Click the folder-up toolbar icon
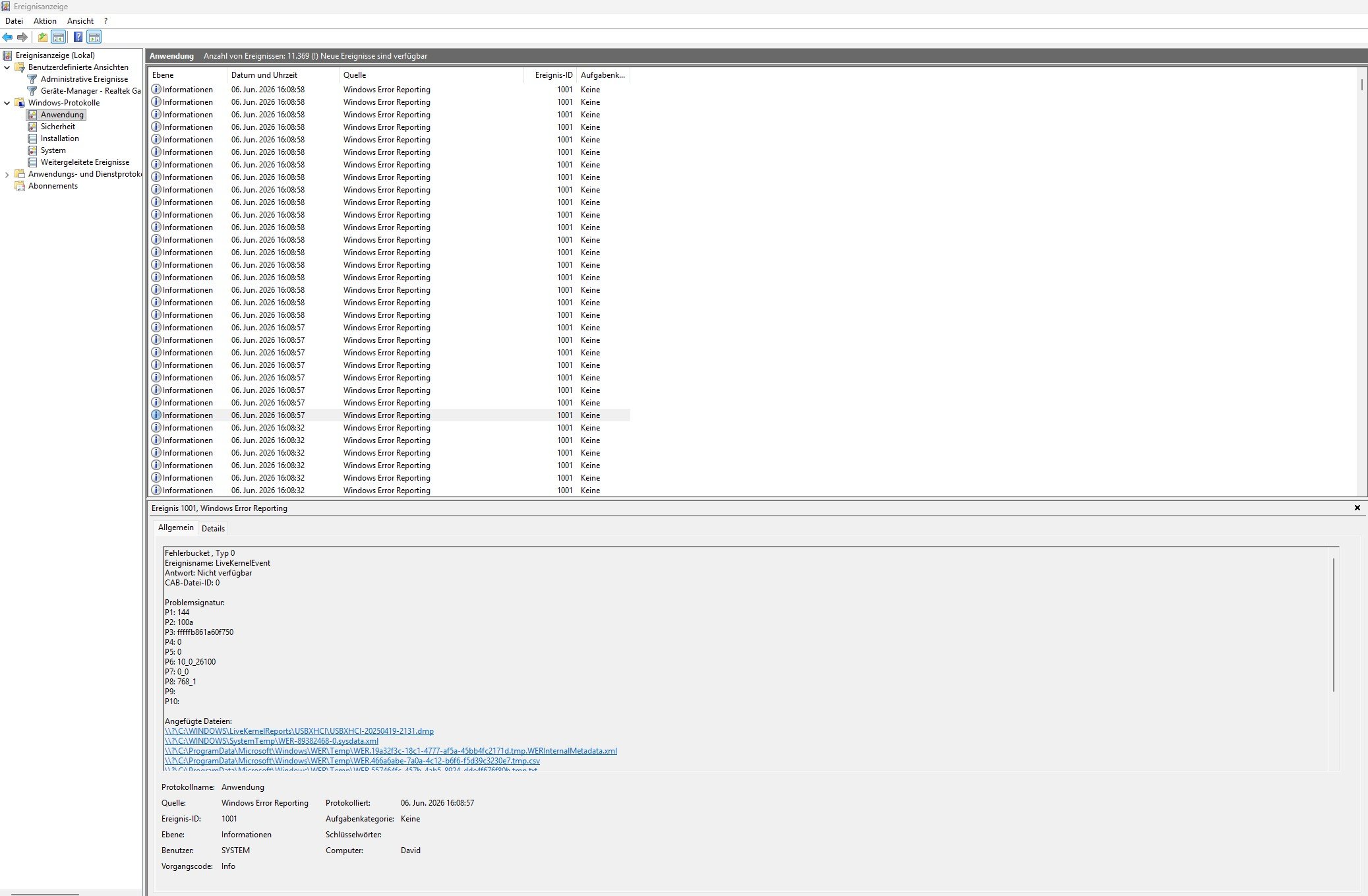This screenshot has width=1368, height=896. pyautogui.click(x=43, y=38)
